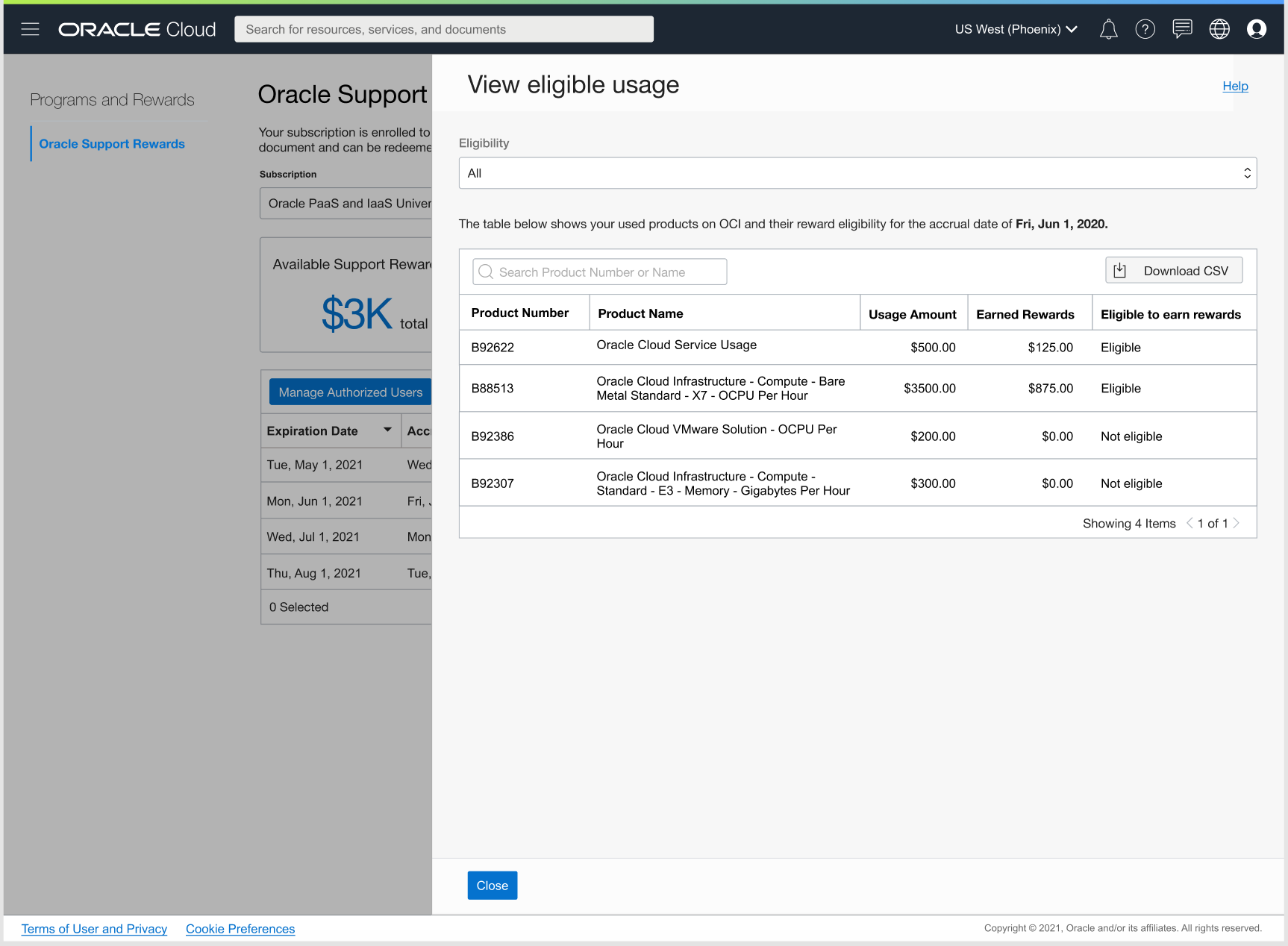Screen dimensions: 1288x946
Task: Click the language globe icon
Action: tap(1219, 29)
